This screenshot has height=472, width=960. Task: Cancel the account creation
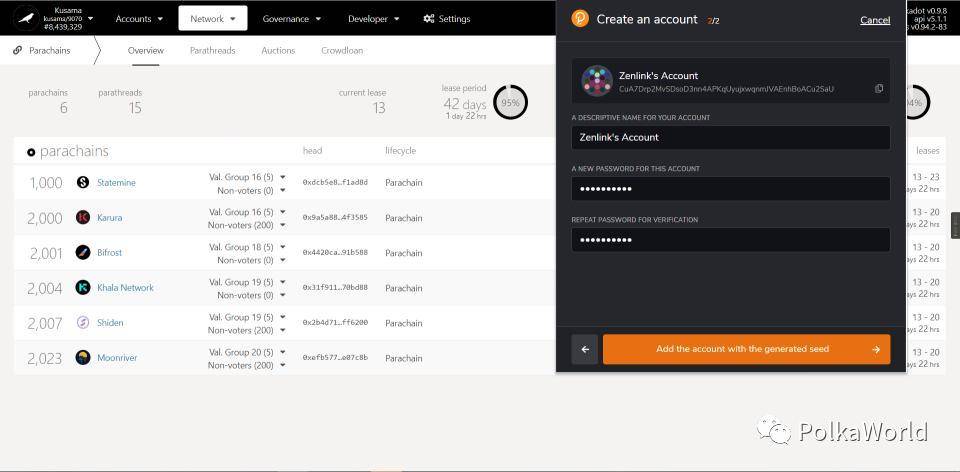click(875, 20)
